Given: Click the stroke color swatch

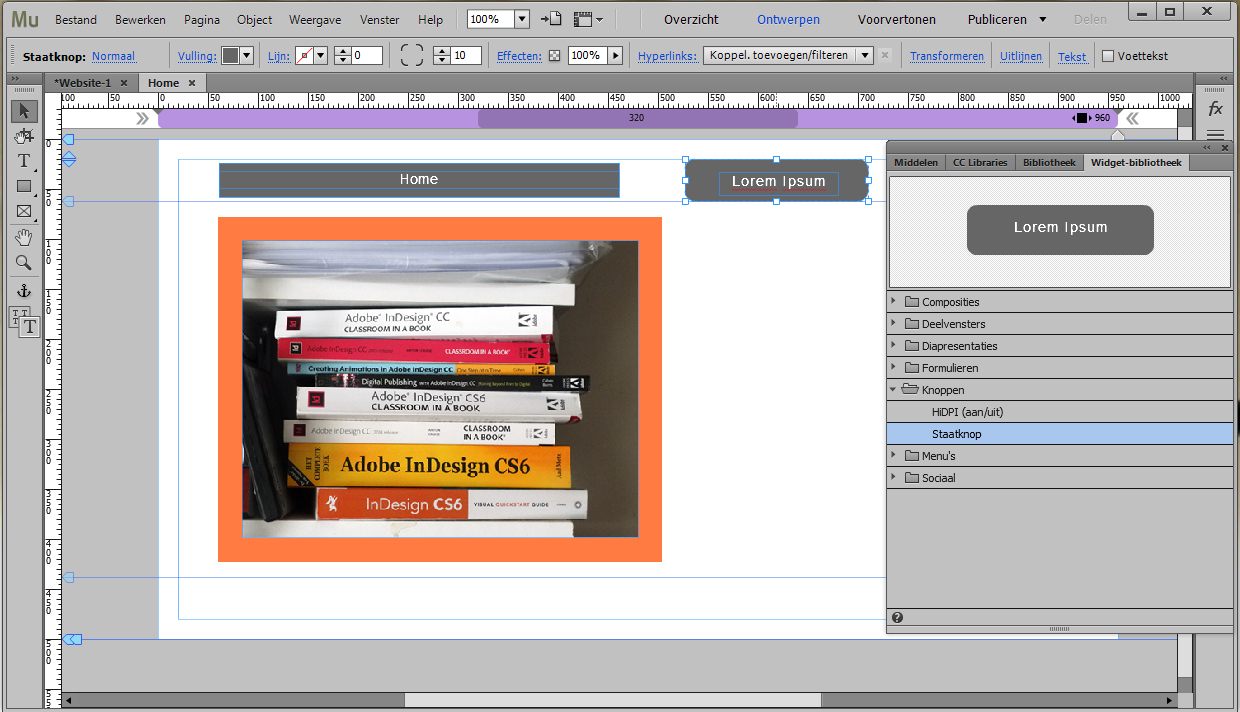Looking at the screenshot, I should pos(304,56).
